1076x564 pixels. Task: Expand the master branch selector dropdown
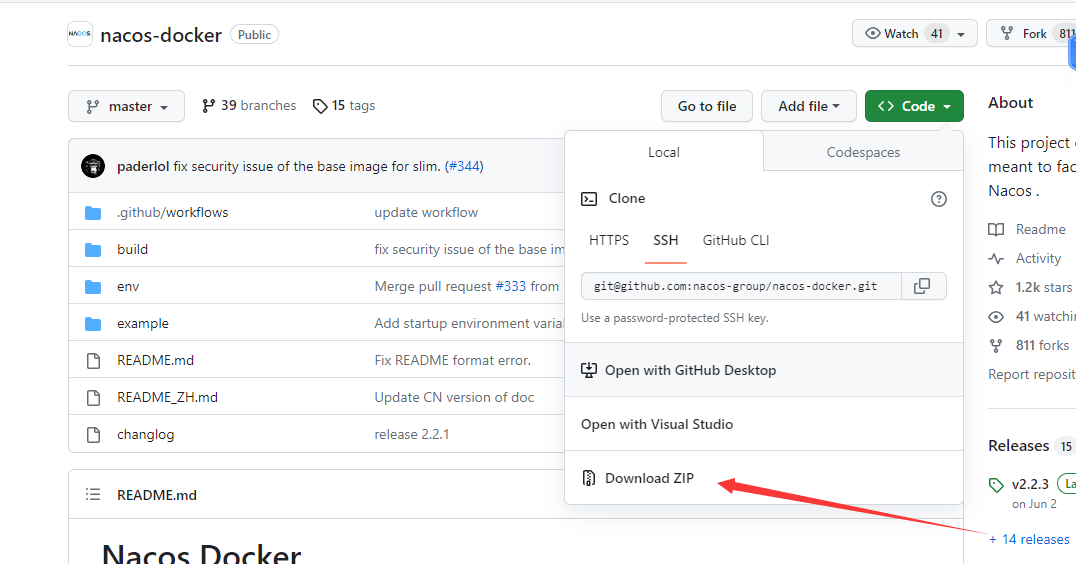point(126,107)
